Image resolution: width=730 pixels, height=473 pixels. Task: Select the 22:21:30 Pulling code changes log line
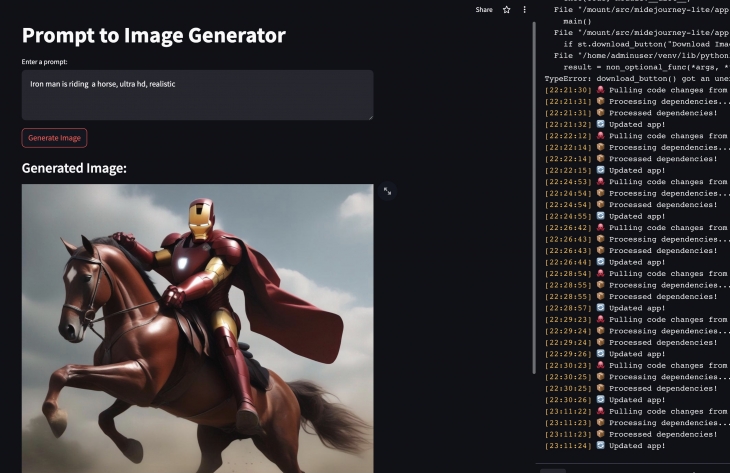pyautogui.click(x=637, y=90)
